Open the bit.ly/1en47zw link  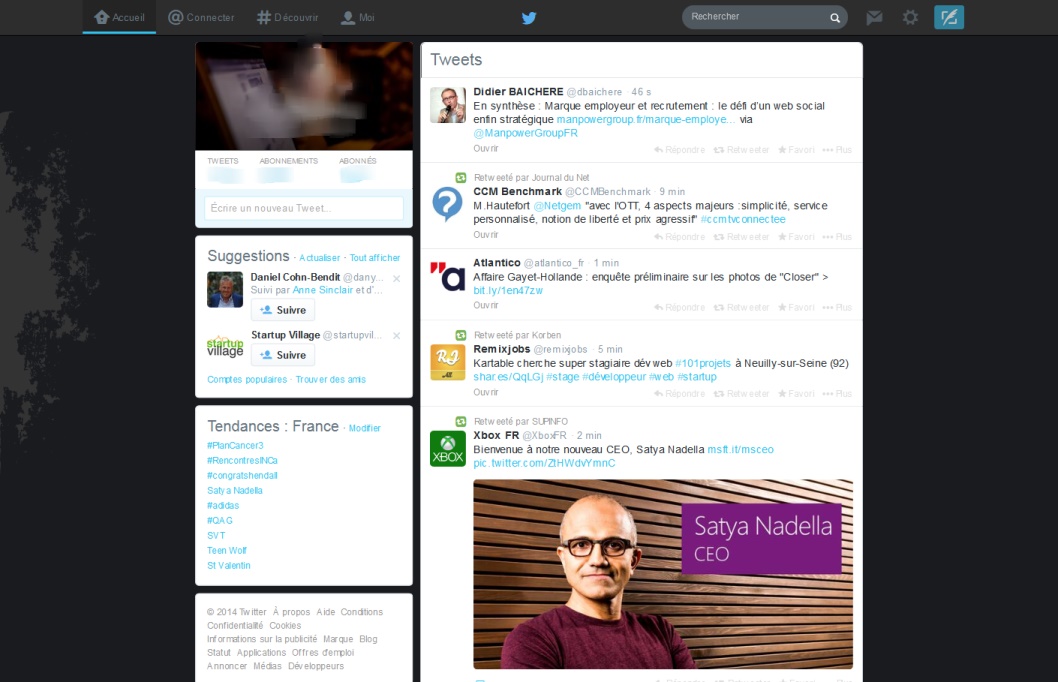[x=508, y=290]
